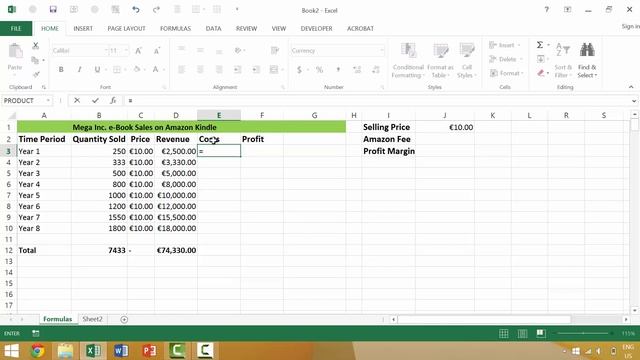Open Chrome from the taskbar
640x360 pixels.
click(x=38, y=351)
